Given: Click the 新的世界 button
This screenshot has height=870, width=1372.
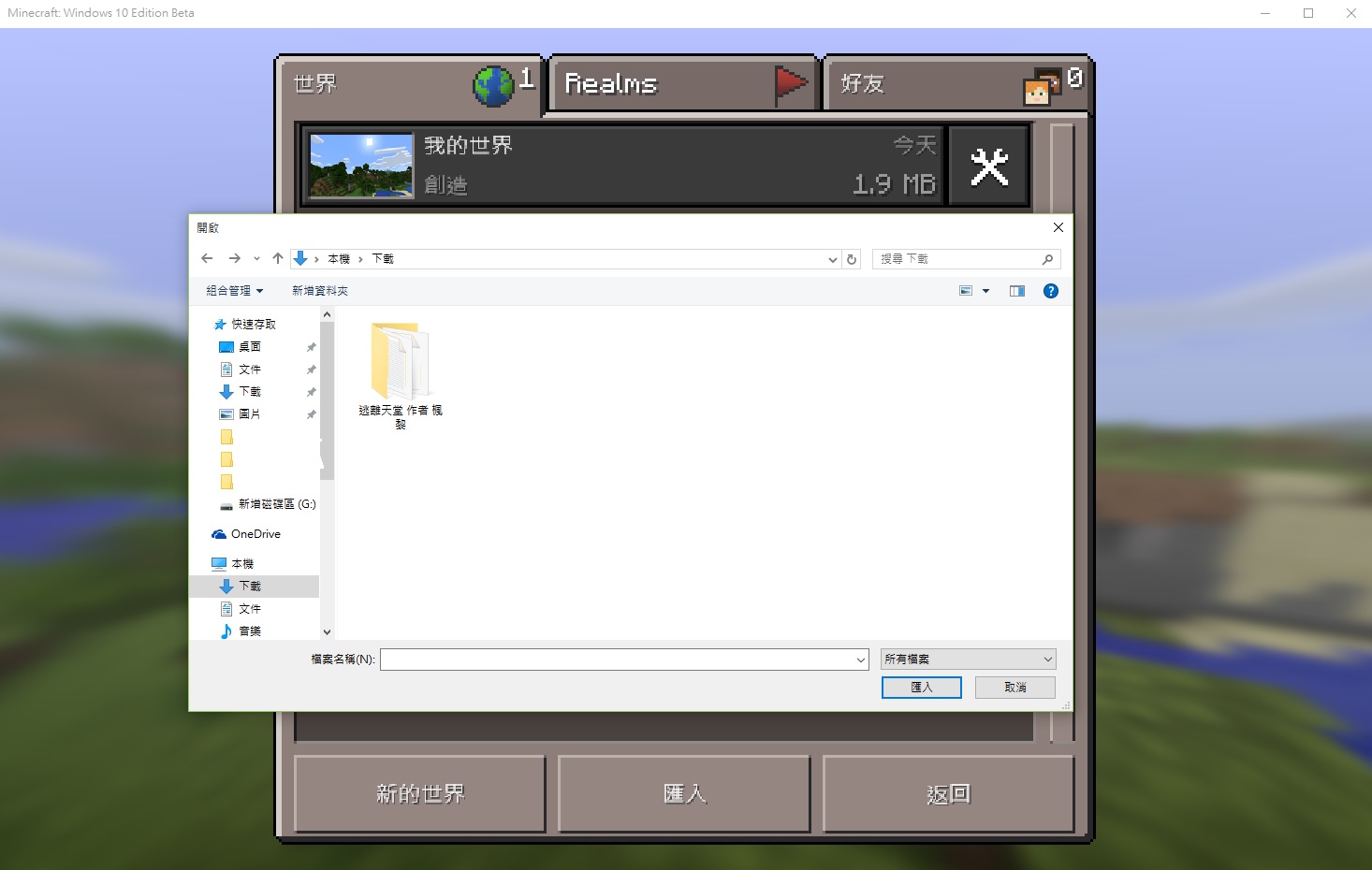Looking at the screenshot, I should [x=419, y=793].
